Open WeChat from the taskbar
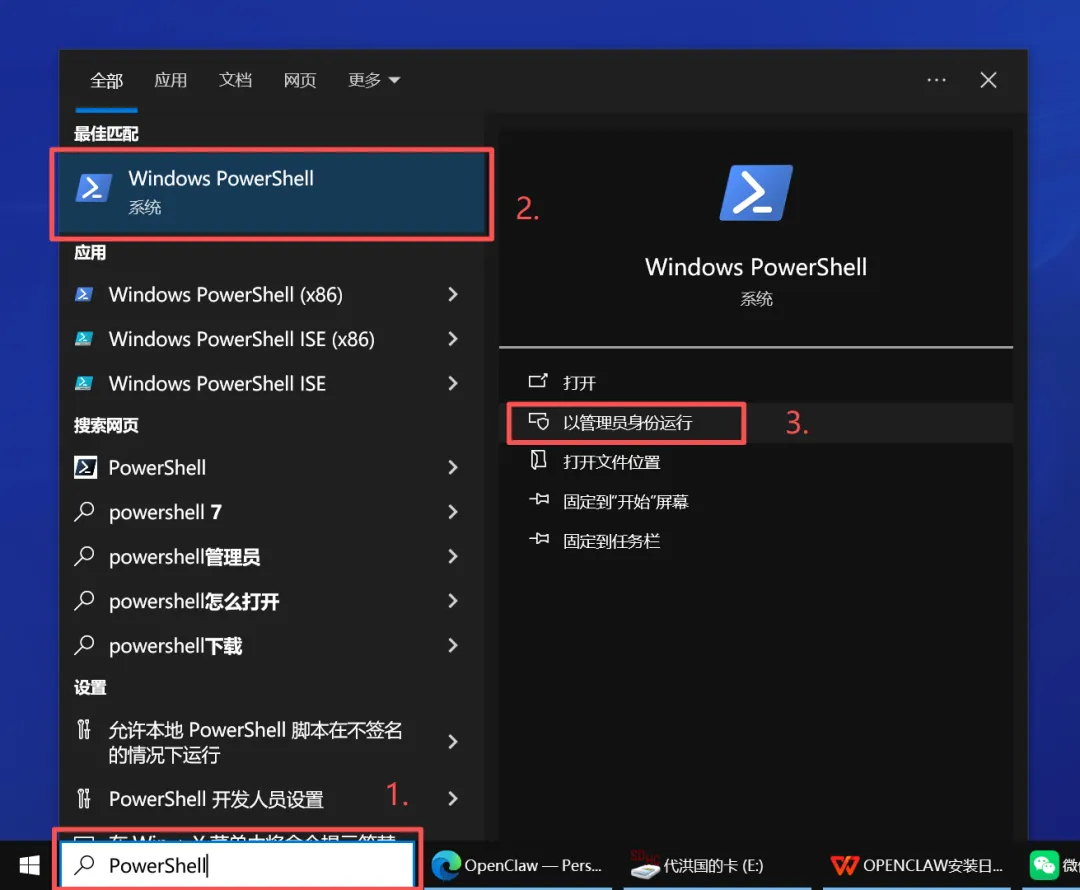The width and height of the screenshot is (1080, 890). click(x=1044, y=865)
